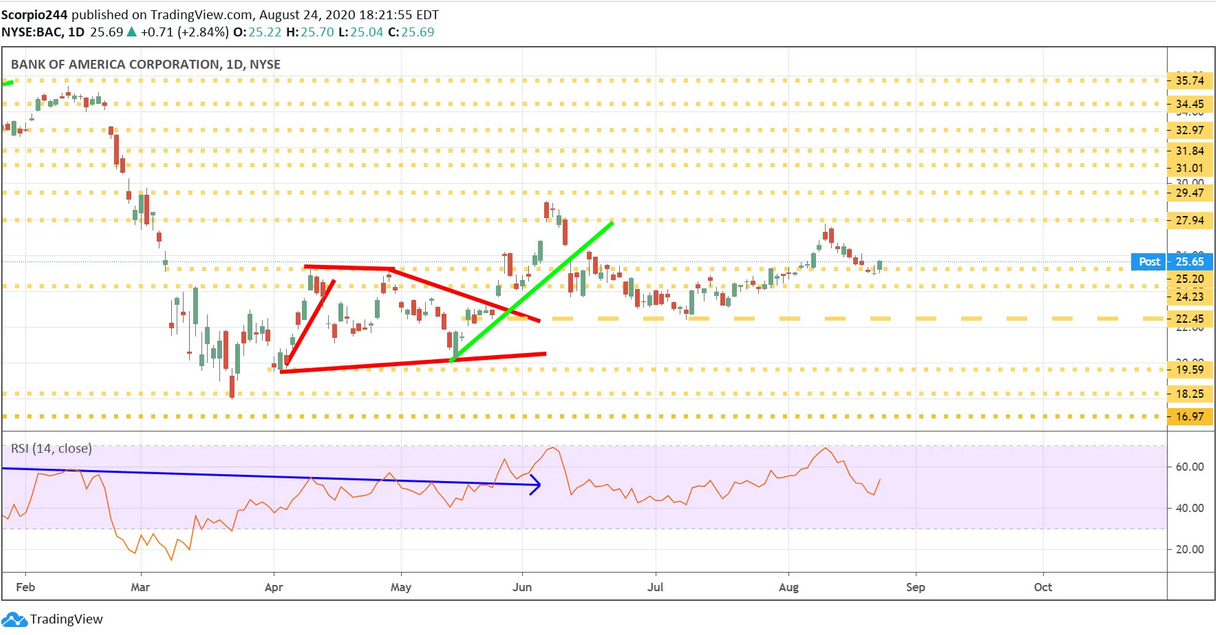Click the RSI 60.00 scale value
Image resolution: width=1216 pixels, height=635 pixels.
(x=1189, y=467)
